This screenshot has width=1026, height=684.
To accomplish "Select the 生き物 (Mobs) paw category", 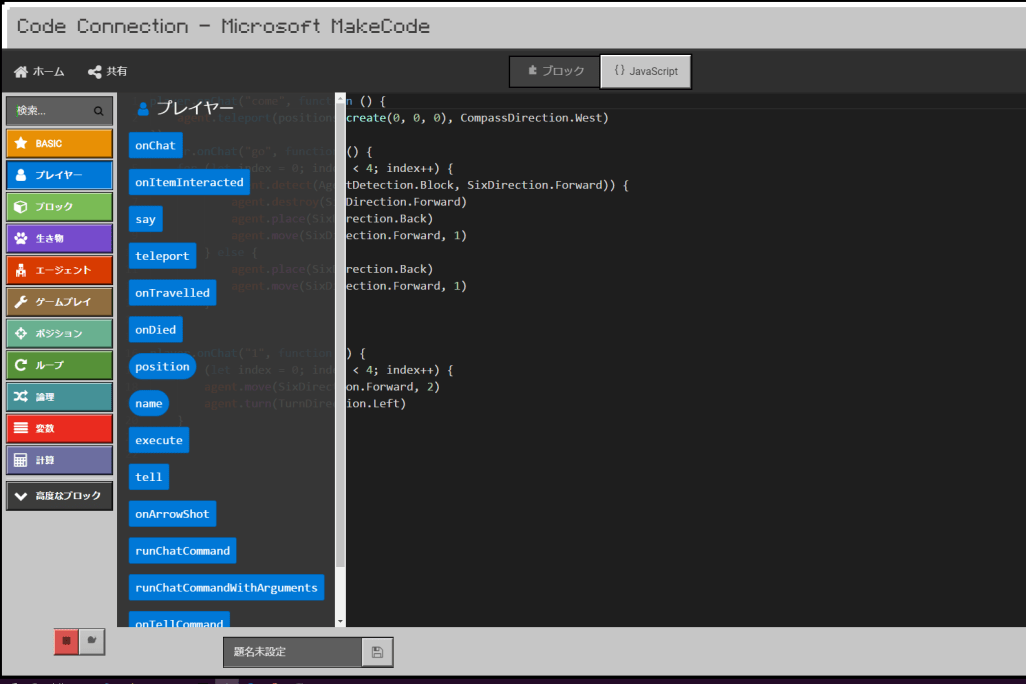I will [59, 238].
